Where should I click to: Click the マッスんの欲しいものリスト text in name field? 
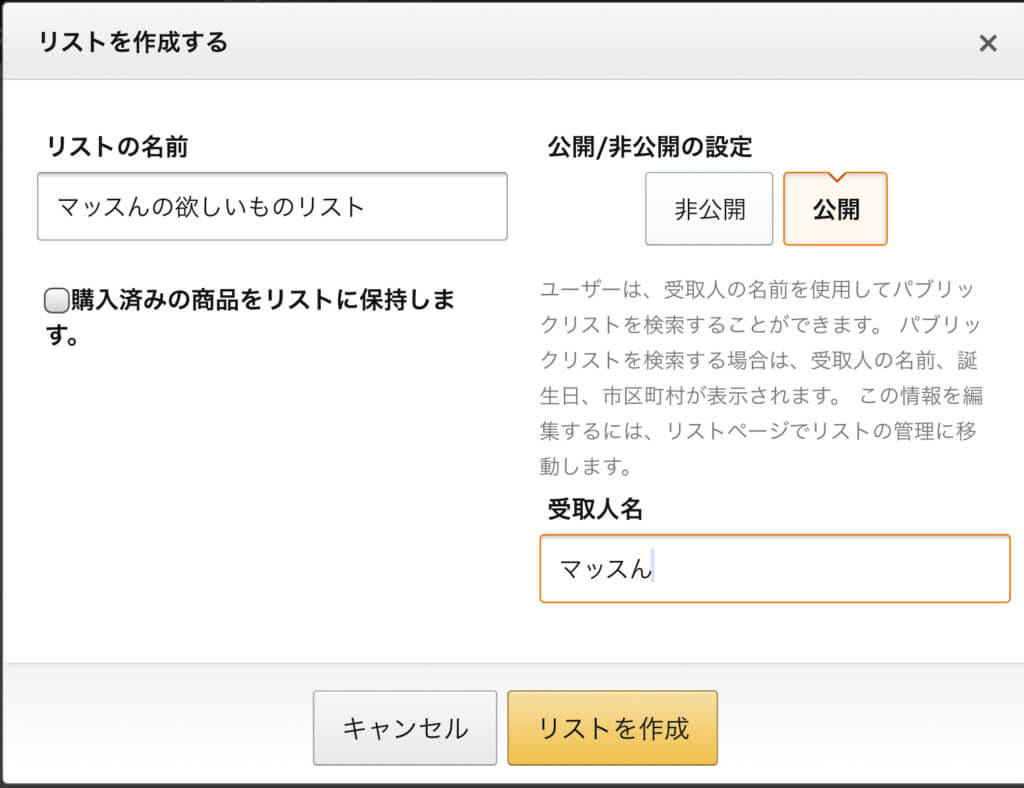point(211,207)
